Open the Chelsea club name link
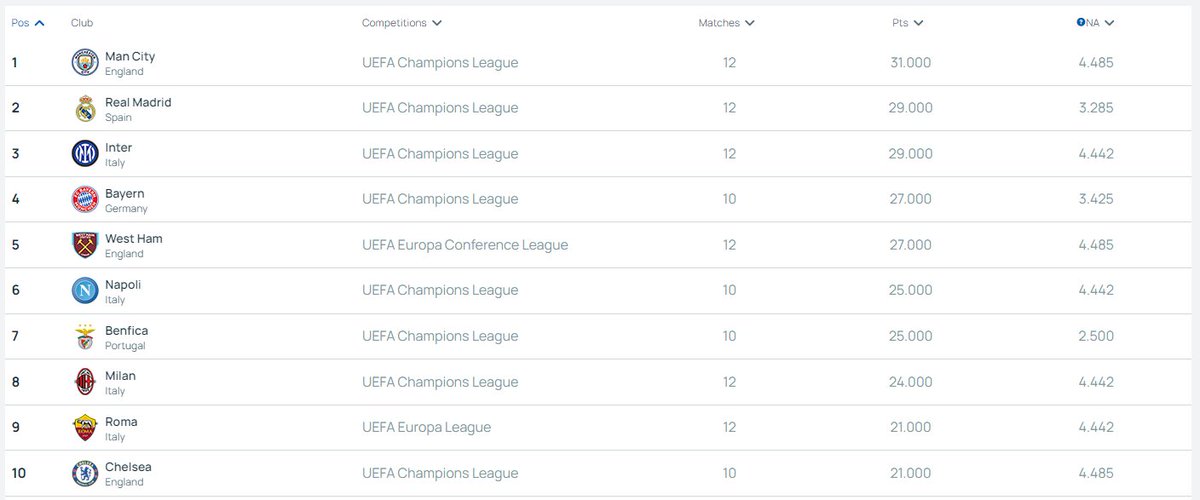This screenshot has width=1200, height=500. pyautogui.click(x=128, y=467)
